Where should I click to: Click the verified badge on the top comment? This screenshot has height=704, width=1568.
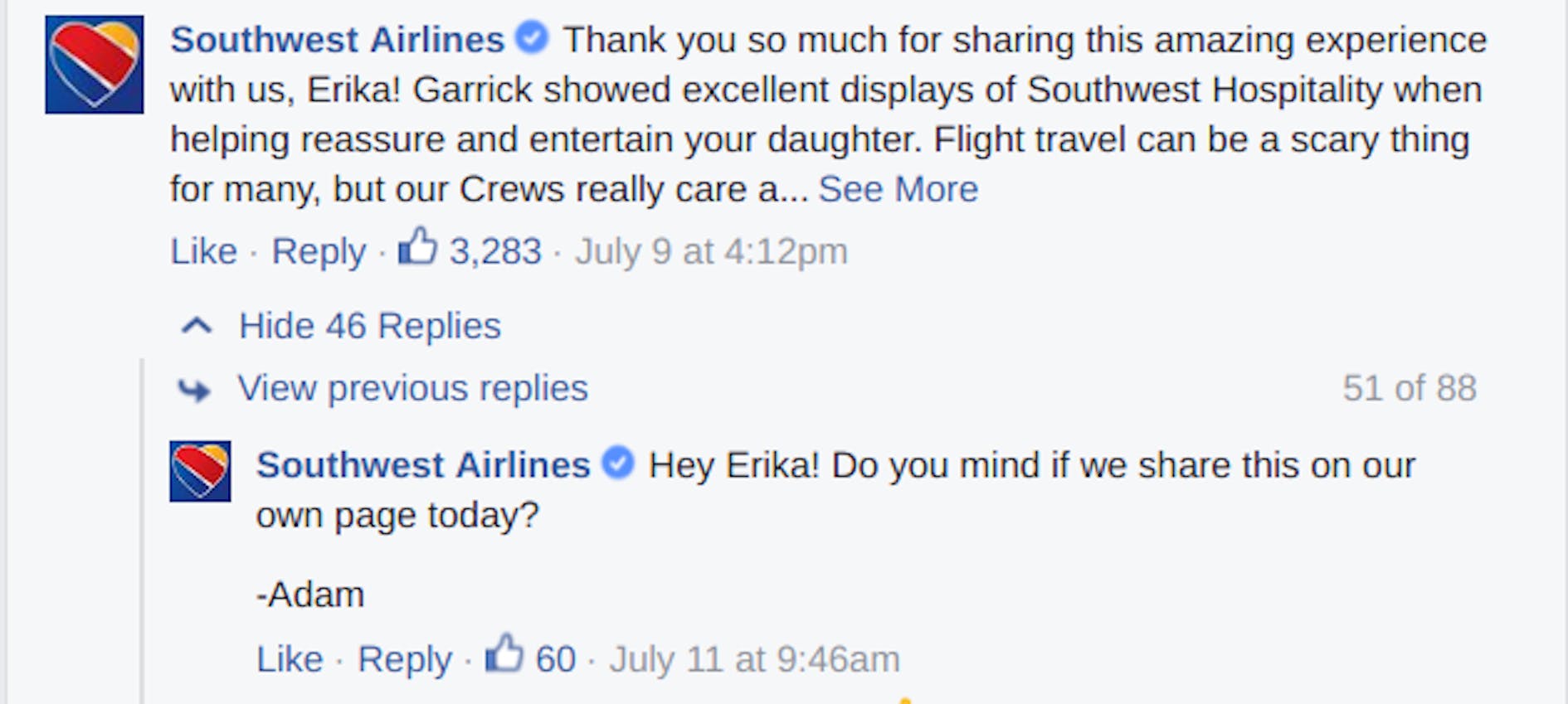(532, 38)
